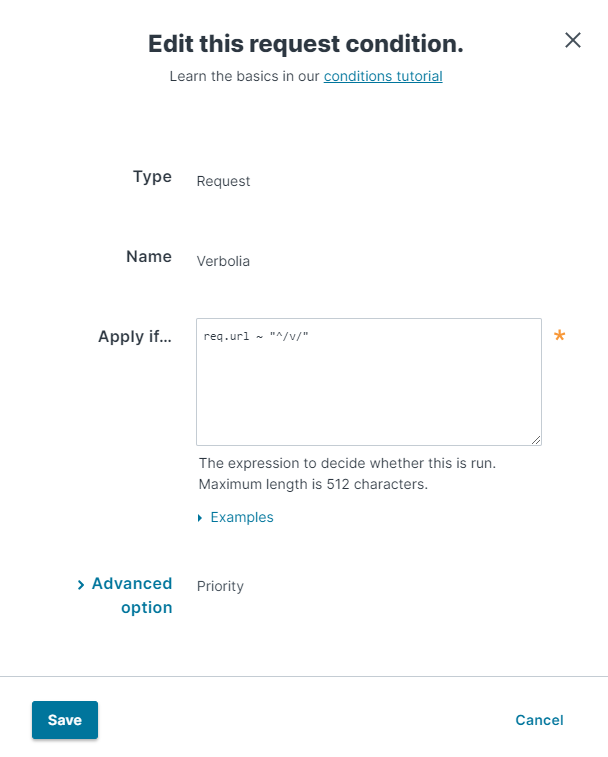608x757 pixels.
Task: Click the expression helper description text
Action: pyautogui.click(x=347, y=474)
